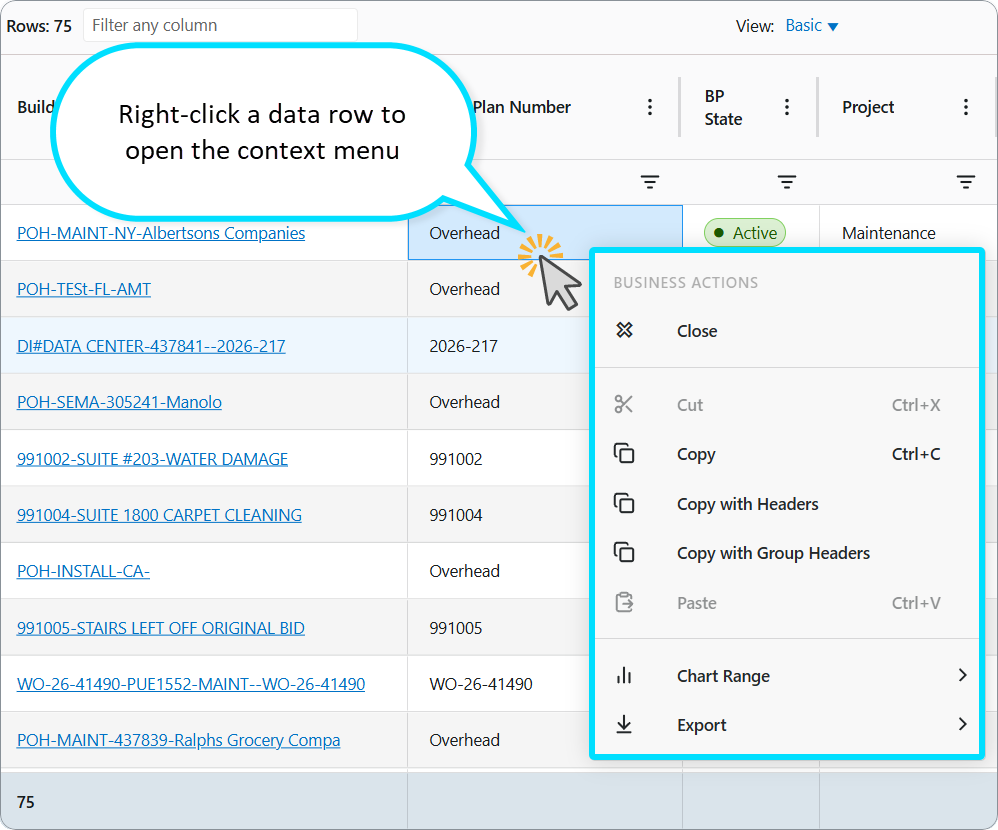Open the Chart Range menu item
Screen dimensions: 998x830
coord(787,675)
